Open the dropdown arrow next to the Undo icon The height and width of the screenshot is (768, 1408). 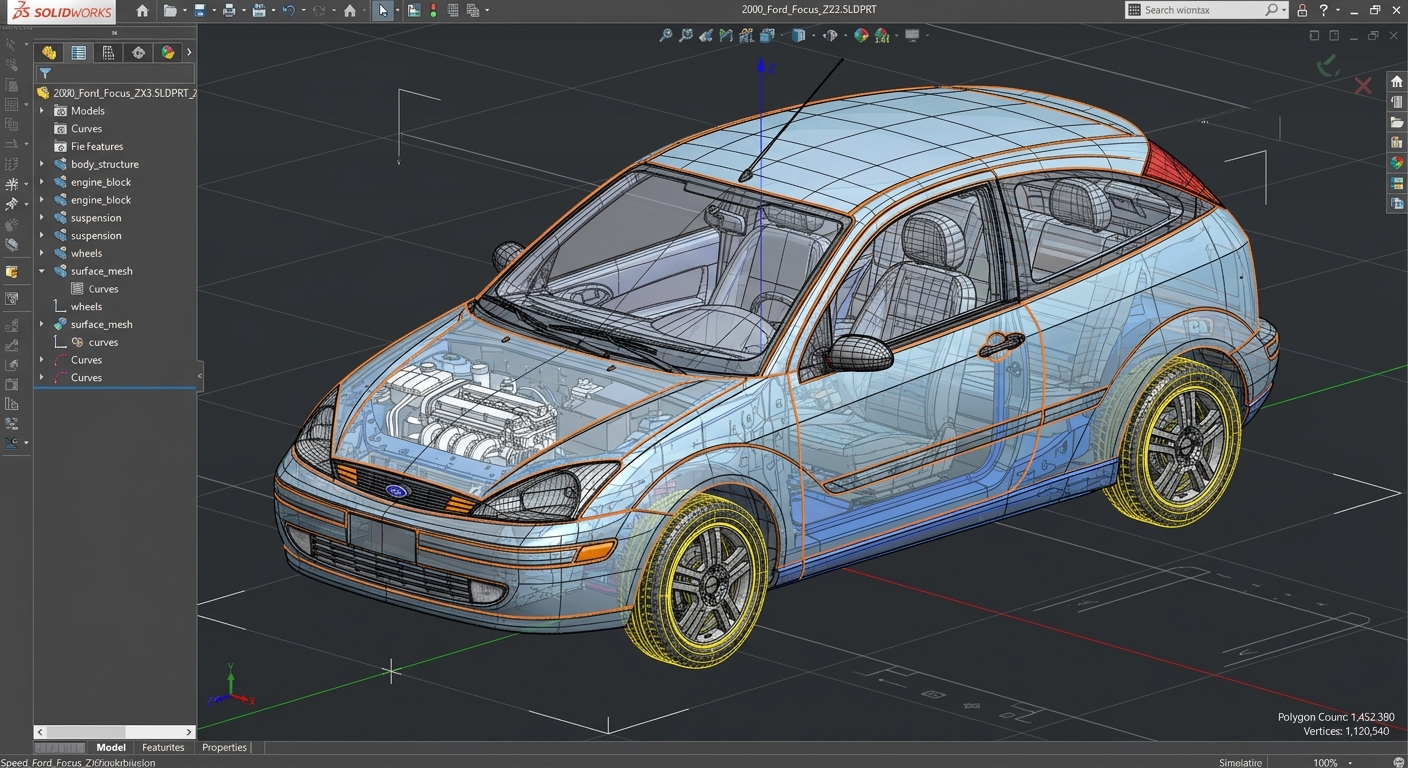coord(302,12)
